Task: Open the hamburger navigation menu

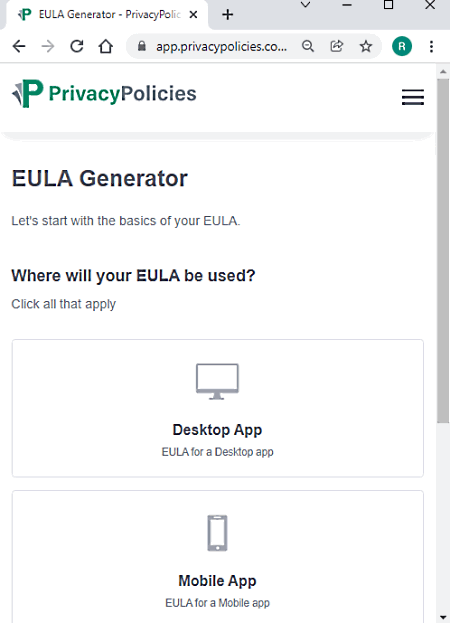Action: [x=413, y=97]
